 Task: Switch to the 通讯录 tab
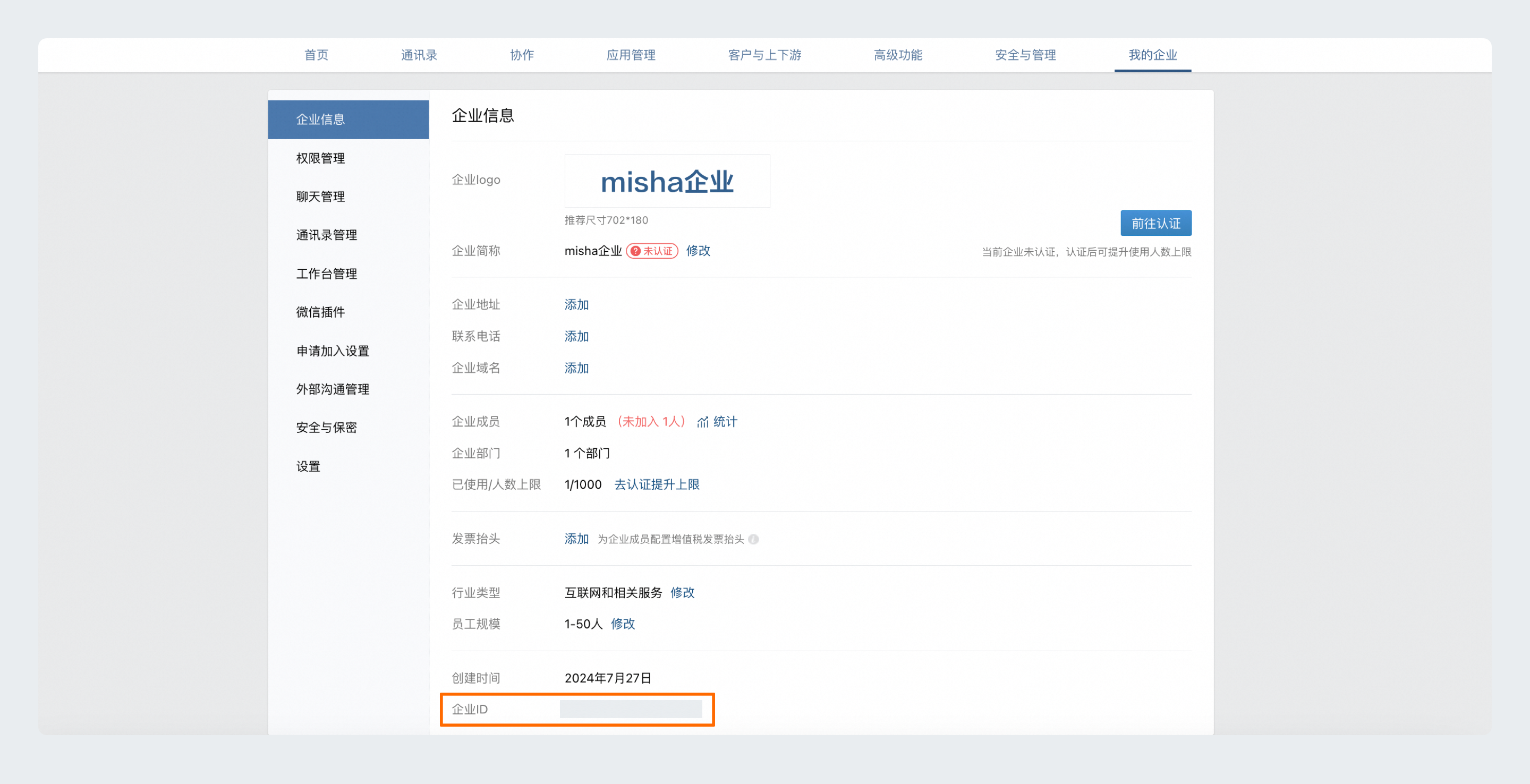coord(419,55)
